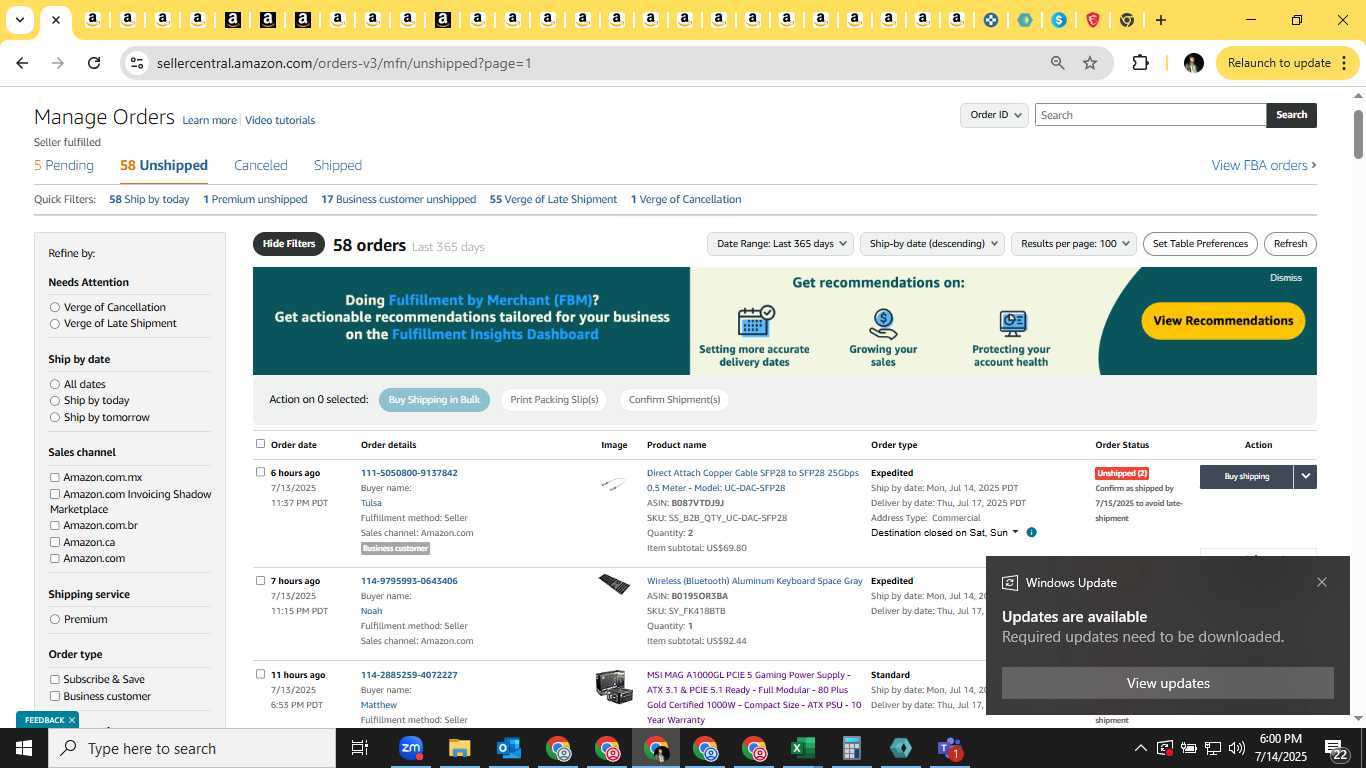Check the Amazon.ca sales channel
The height and width of the screenshot is (768, 1366).
tap(55, 542)
